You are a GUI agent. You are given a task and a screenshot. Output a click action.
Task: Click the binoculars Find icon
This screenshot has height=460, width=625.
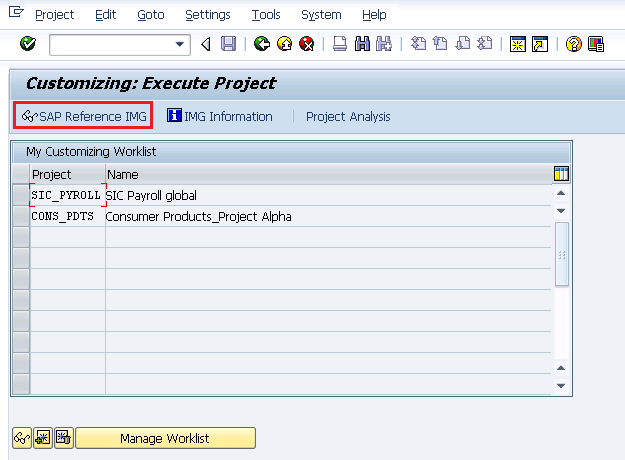point(362,43)
